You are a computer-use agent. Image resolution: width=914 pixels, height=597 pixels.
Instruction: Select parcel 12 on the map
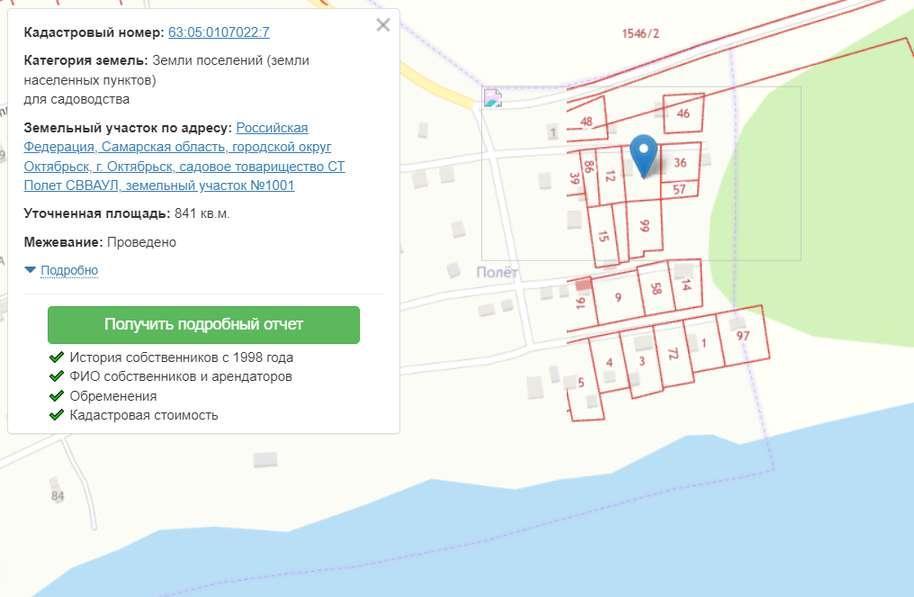click(x=610, y=175)
